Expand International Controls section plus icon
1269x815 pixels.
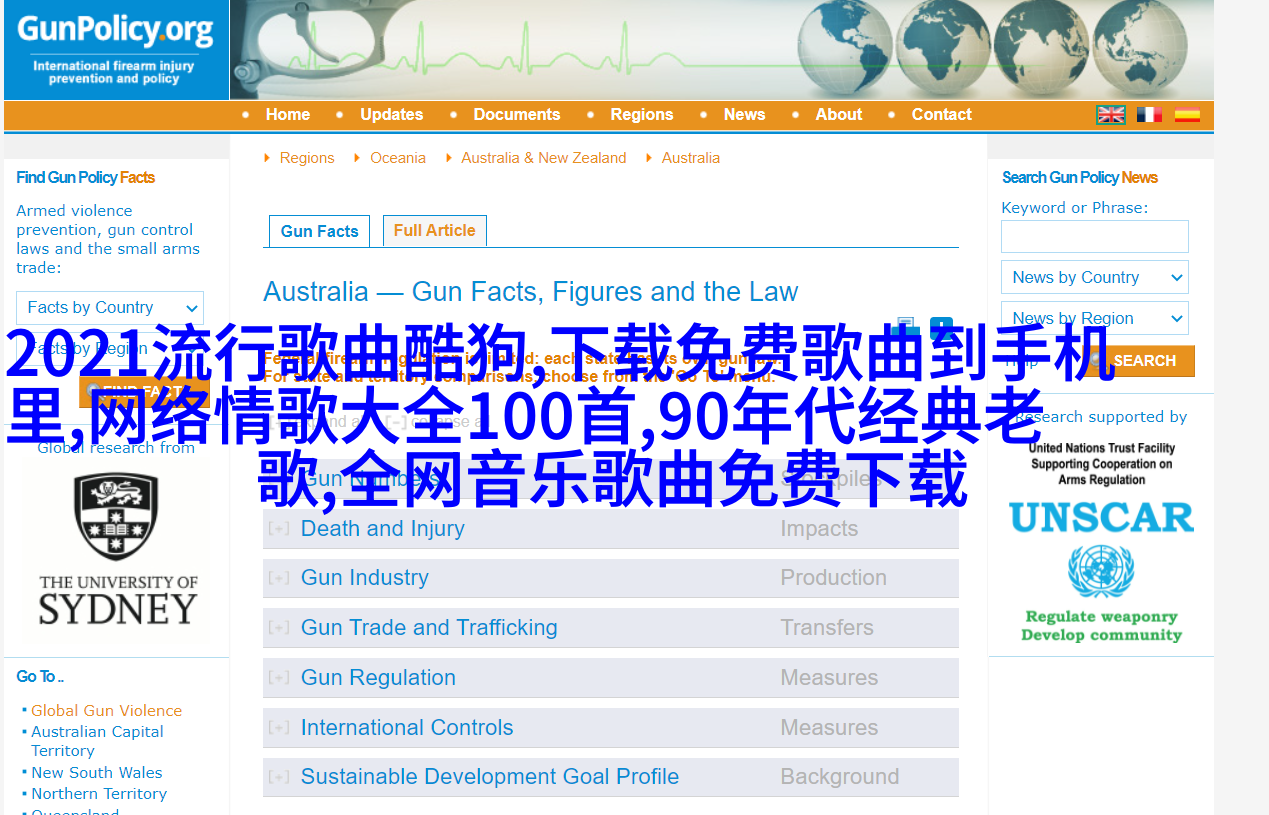coord(279,728)
